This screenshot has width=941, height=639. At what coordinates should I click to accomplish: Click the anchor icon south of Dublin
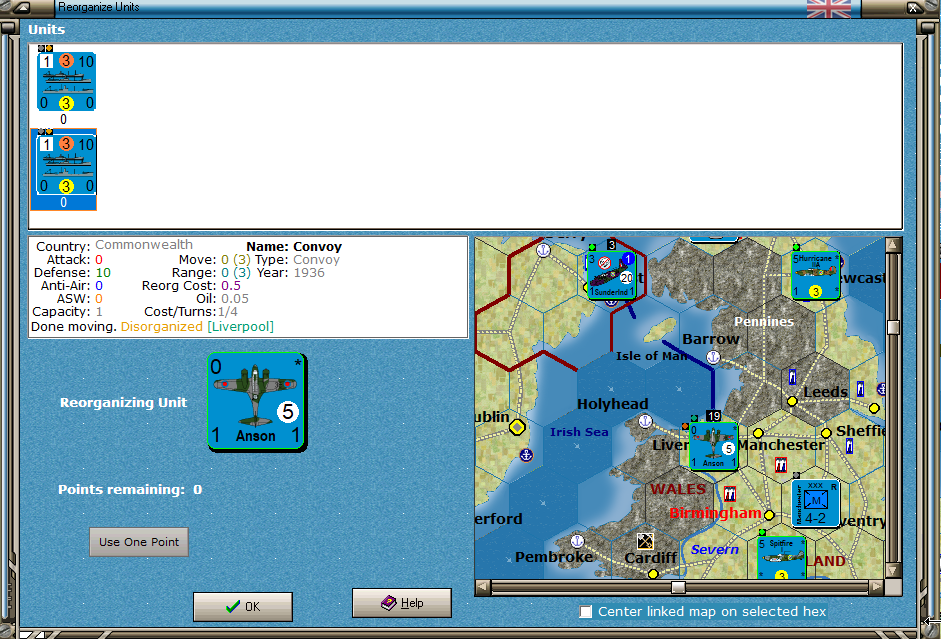point(526,455)
